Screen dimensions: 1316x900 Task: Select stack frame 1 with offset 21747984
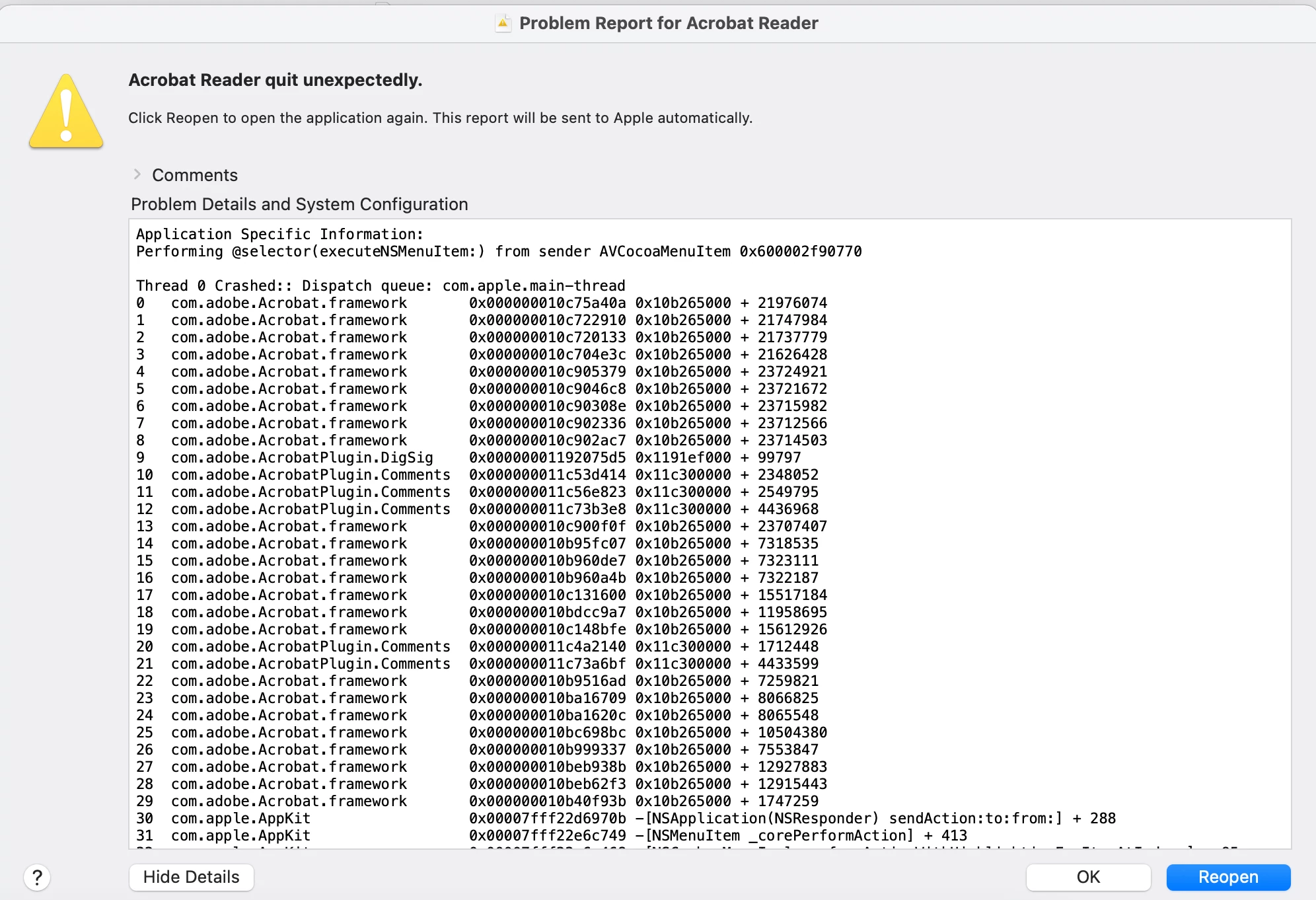(x=482, y=320)
